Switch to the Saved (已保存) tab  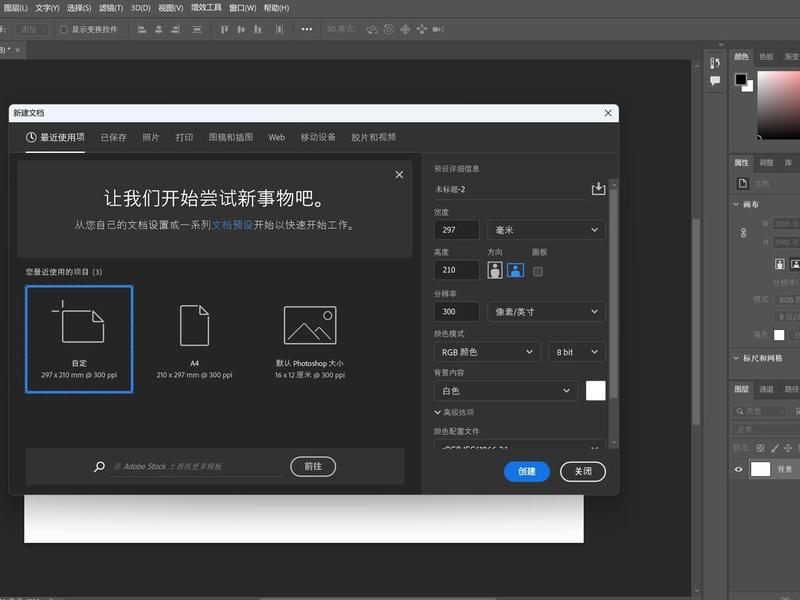click(113, 137)
